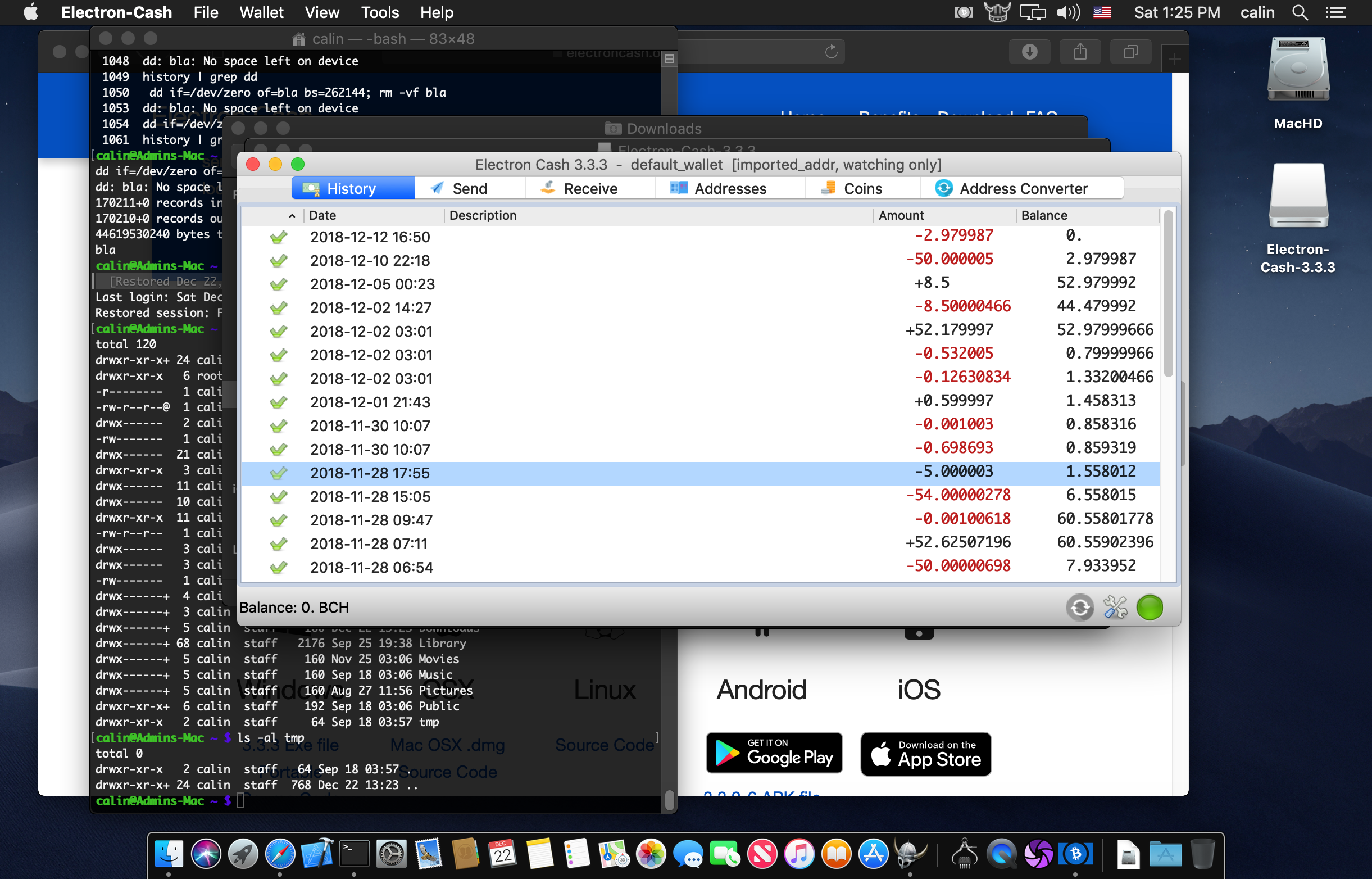Click the Balance column header
Image resolution: width=1372 pixels, height=879 pixels.
click(x=1087, y=215)
